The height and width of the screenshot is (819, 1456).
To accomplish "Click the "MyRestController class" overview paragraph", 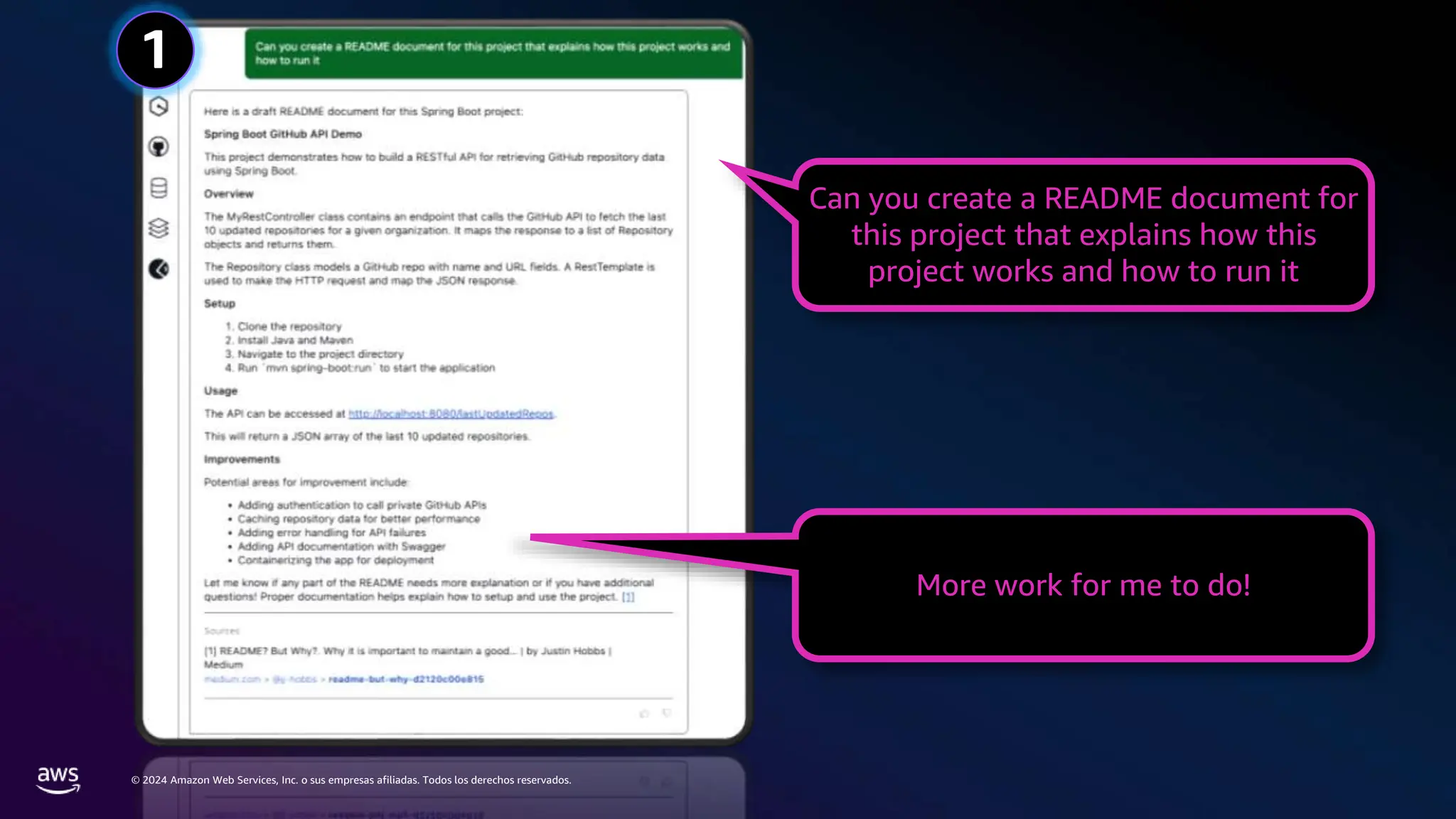I will coord(439,230).
